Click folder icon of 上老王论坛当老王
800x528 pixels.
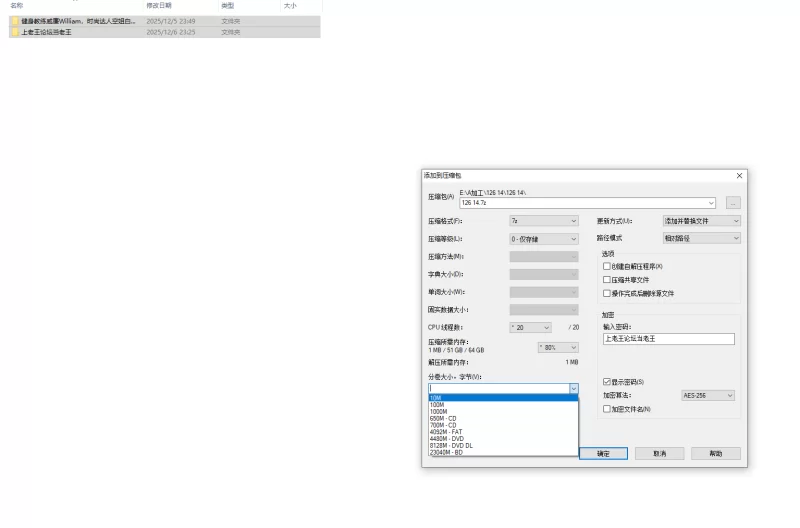15,32
